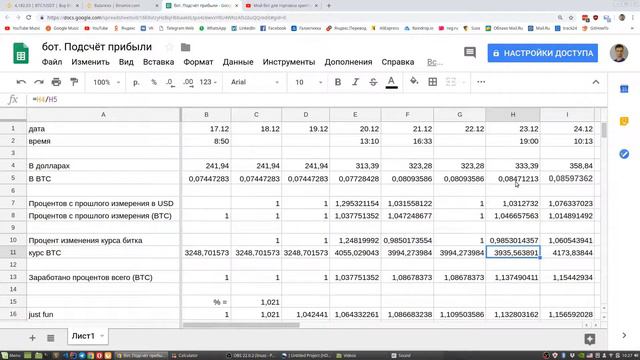Click the Redo icon in toolbar
This screenshot has height=360, width=640.
pos(39,82)
